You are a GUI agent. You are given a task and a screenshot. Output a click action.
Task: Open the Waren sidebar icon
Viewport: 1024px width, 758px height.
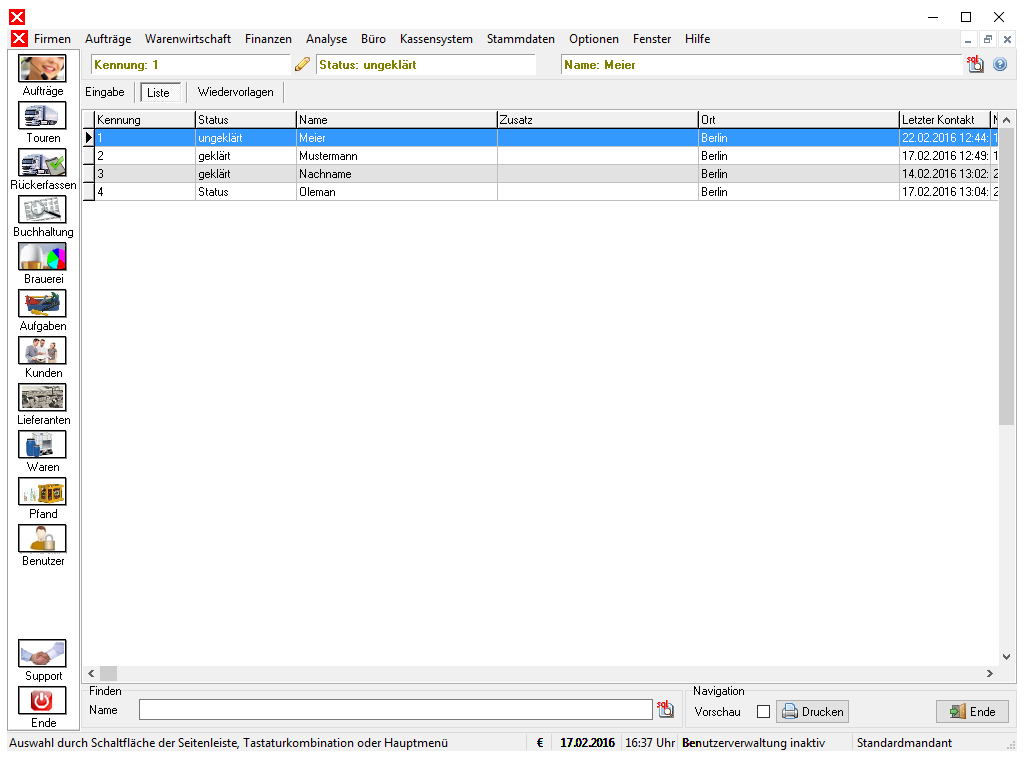[x=42, y=445]
